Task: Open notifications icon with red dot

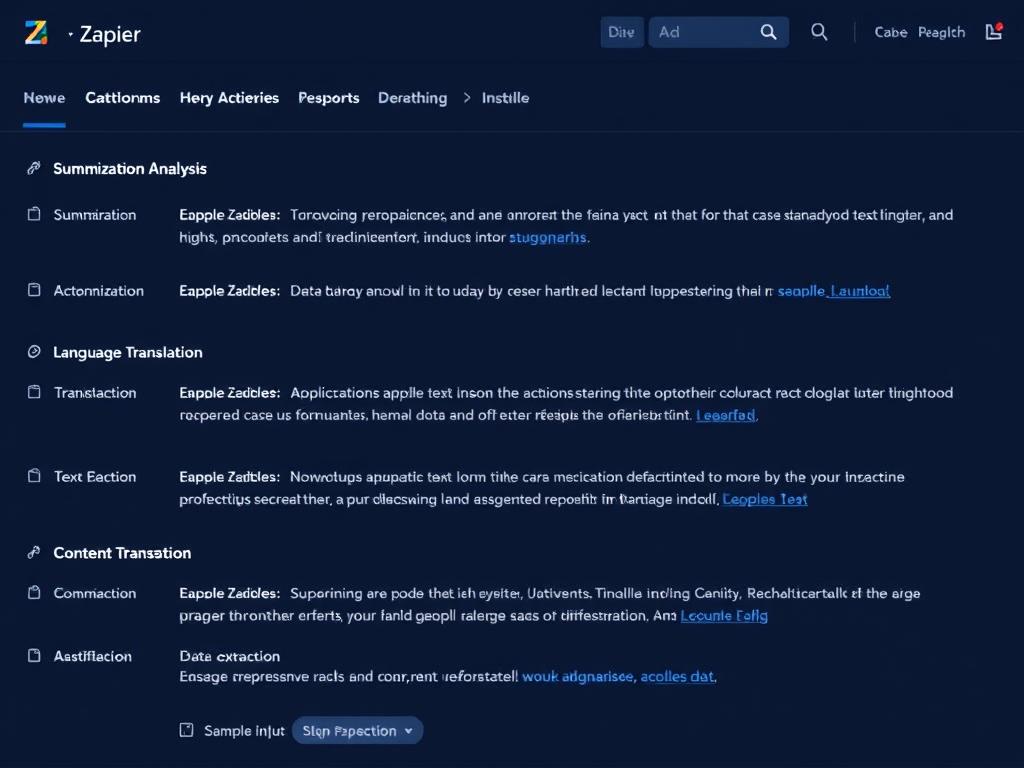Action: pyautogui.click(x=993, y=32)
